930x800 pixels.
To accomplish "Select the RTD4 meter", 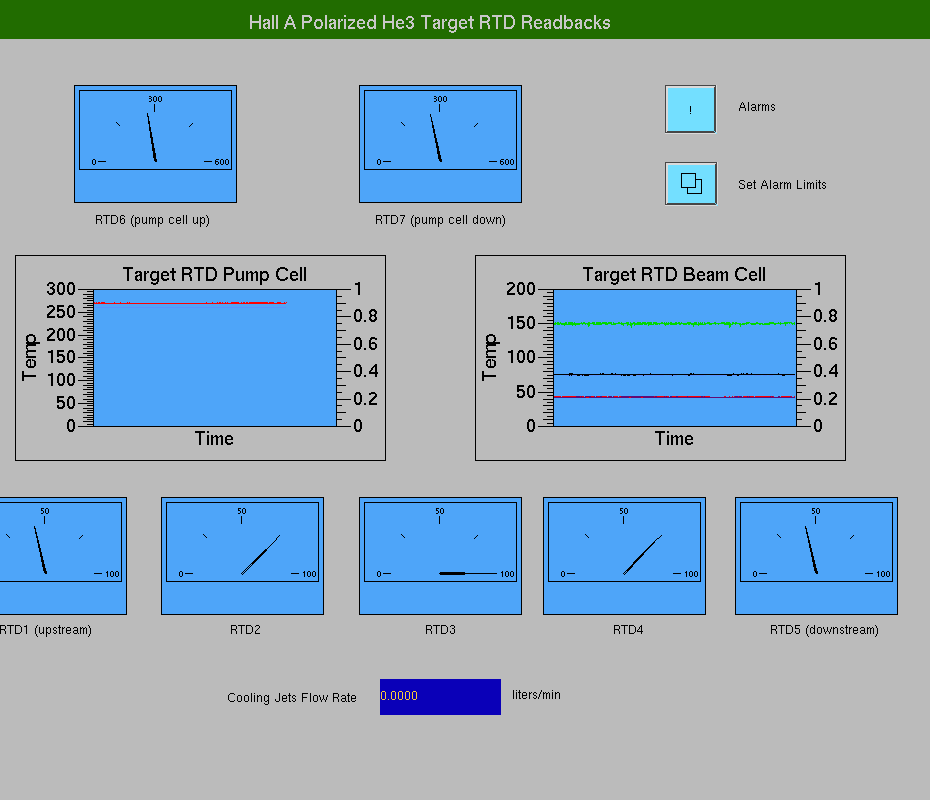I will click(x=625, y=556).
